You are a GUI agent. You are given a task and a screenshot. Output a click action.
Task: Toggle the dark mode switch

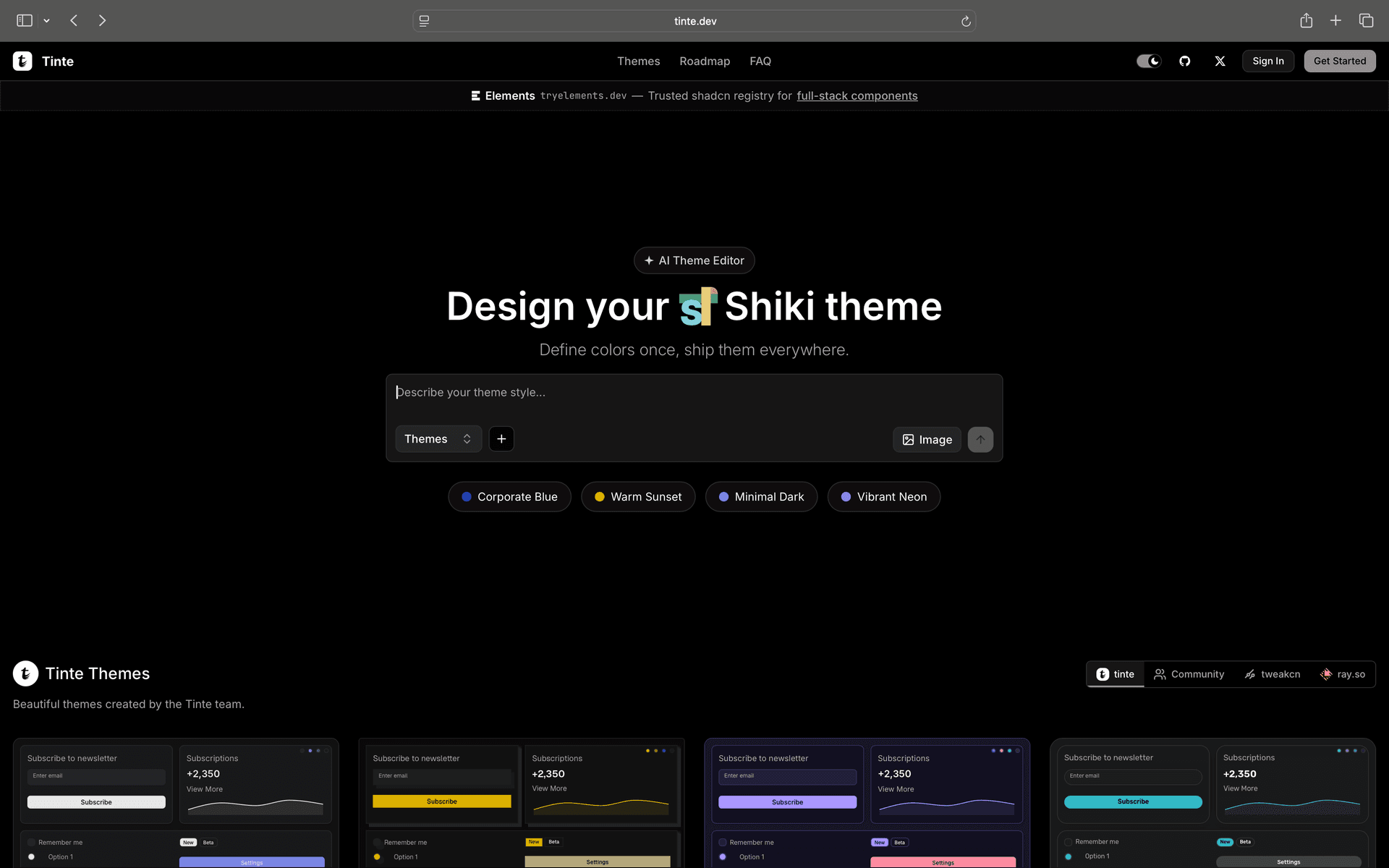click(x=1148, y=61)
